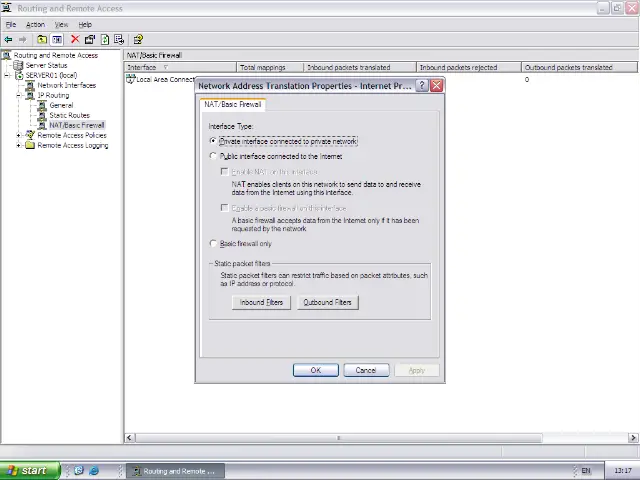
Task: Click the Local Area Connection interface icon
Action: pyautogui.click(x=131, y=79)
